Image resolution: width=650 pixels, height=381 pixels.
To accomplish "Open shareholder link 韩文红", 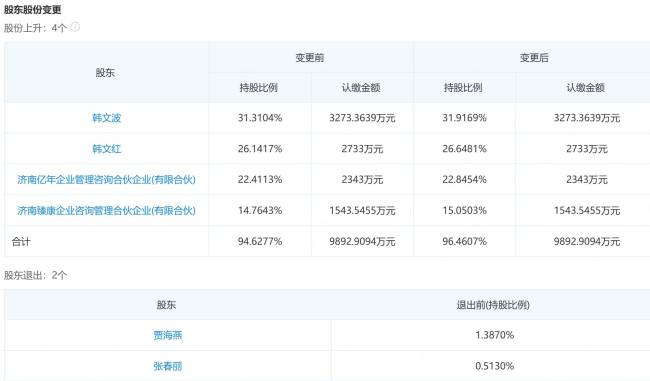I will coord(107,149).
